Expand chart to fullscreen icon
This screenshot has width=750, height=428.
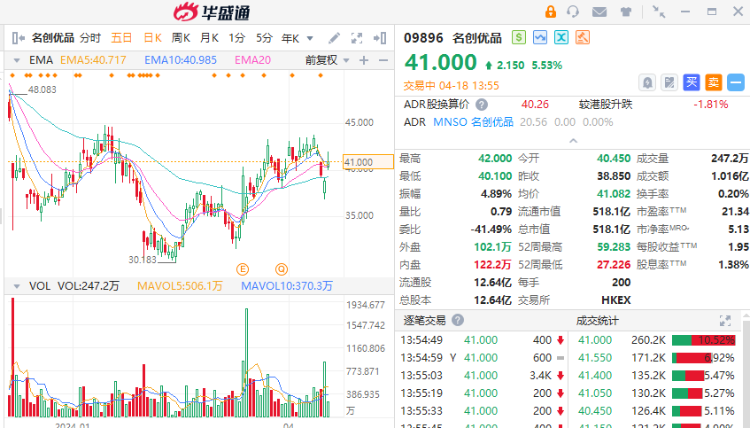[357, 38]
